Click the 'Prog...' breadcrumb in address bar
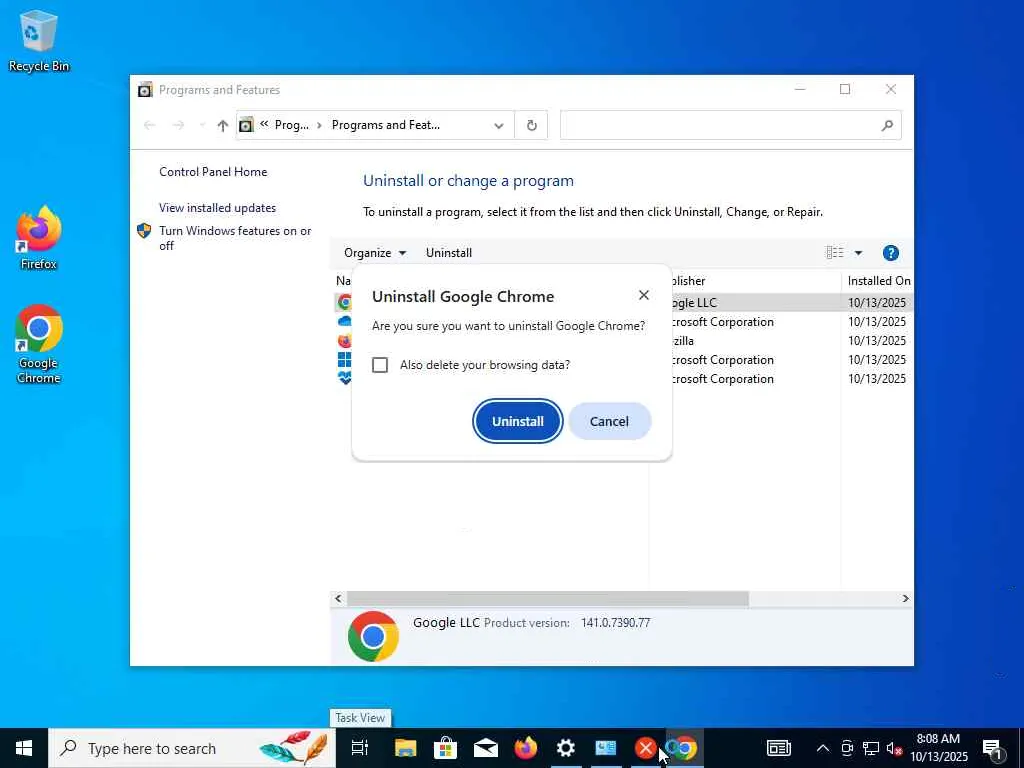Screen dimensions: 1024x768 click(292, 125)
